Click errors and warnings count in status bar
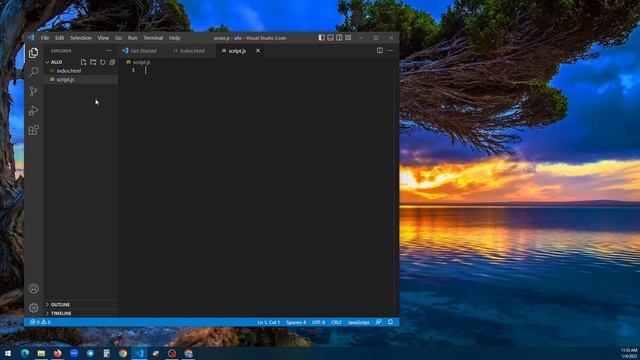The image size is (640, 360). click(x=40, y=322)
